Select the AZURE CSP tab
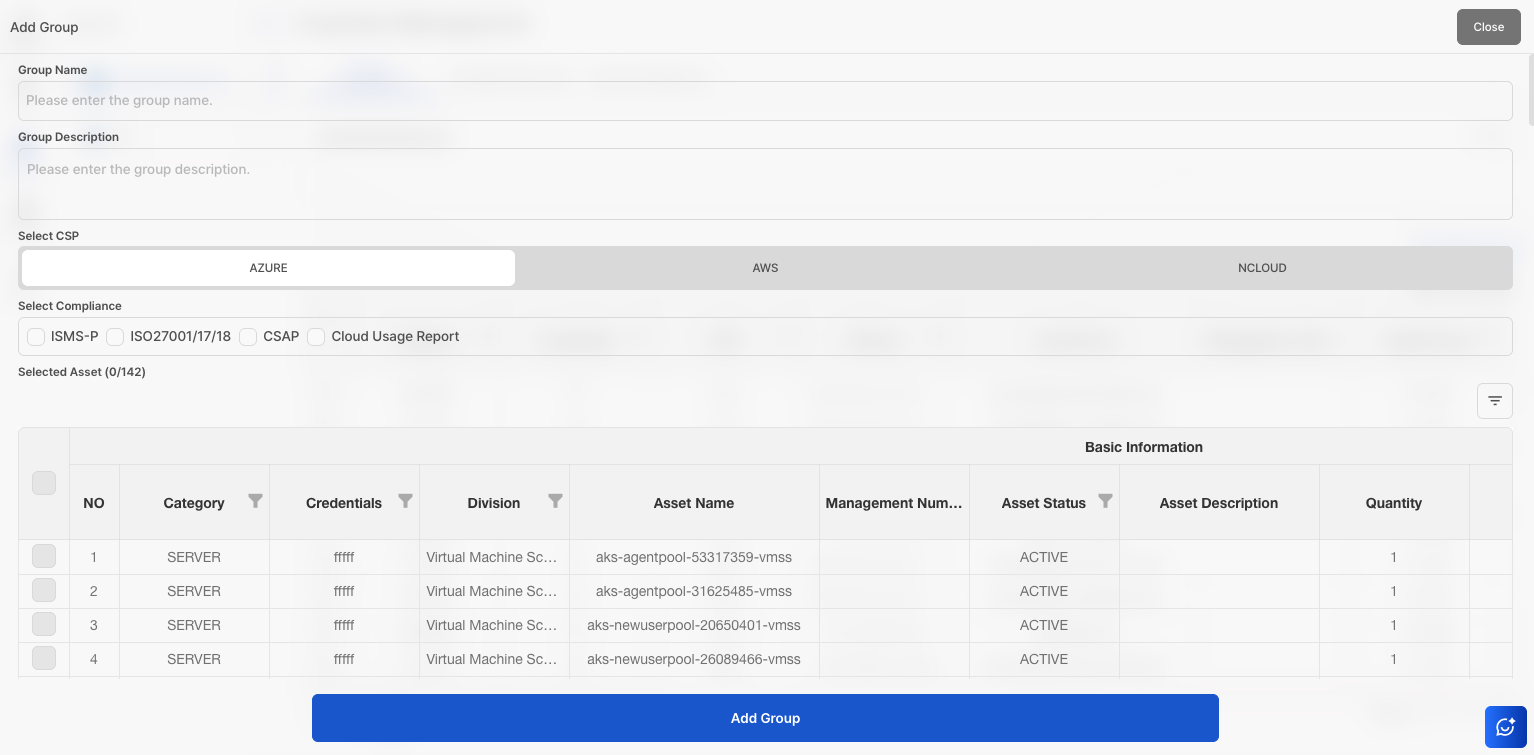Image resolution: width=1534 pixels, height=755 pixels. [268, 268]
